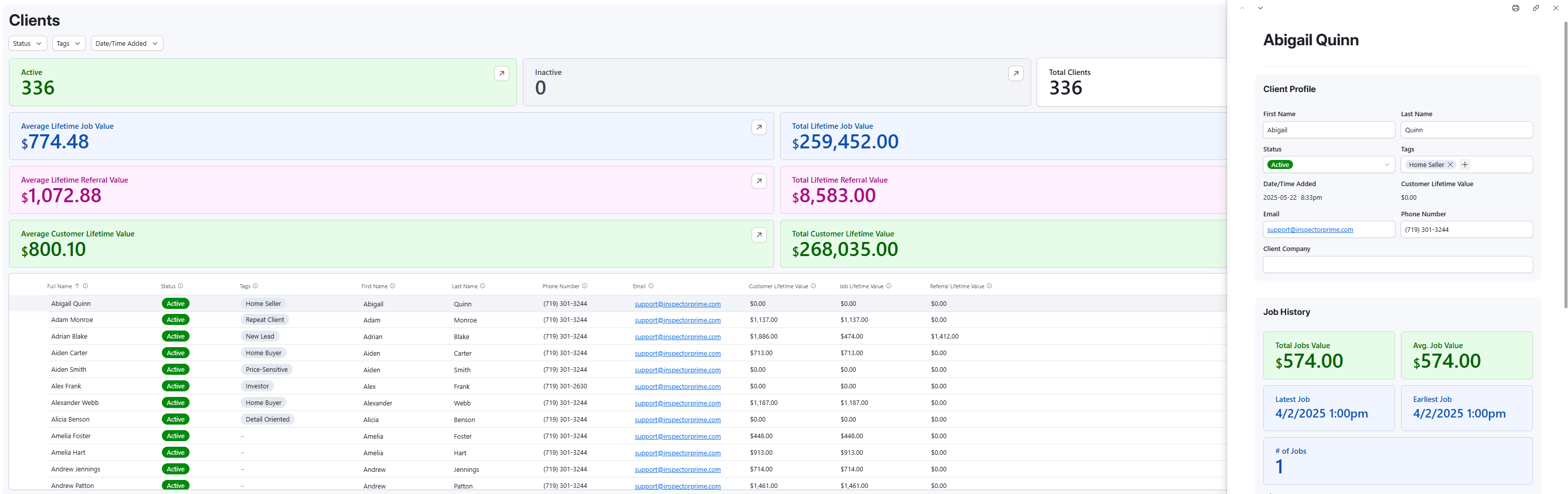The image size is (1568, 494).
Task: Print the Abigail Quinn client record
Action: coord(1515,8)
